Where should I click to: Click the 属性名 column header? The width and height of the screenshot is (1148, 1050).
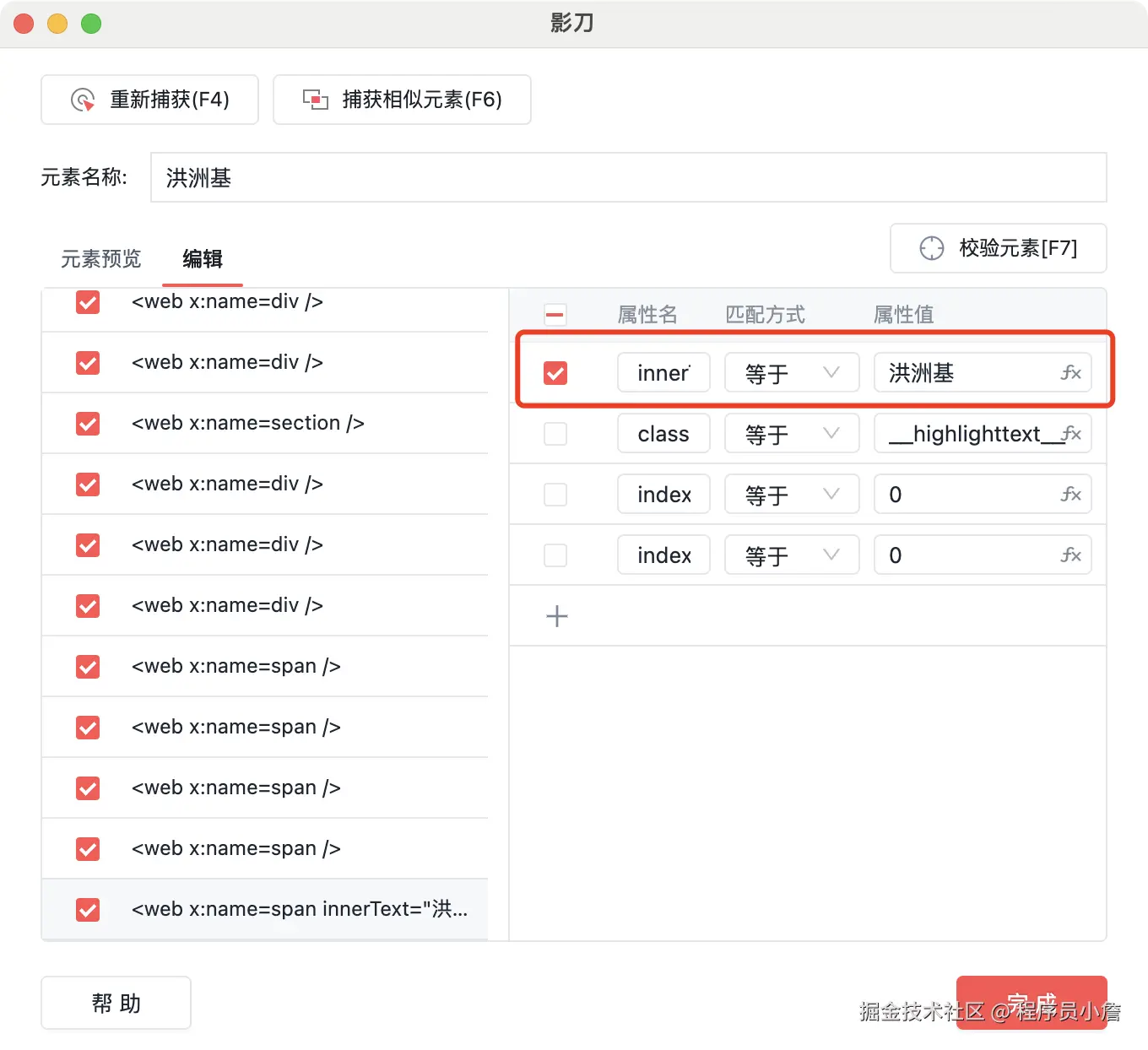[x=647, y=315]
